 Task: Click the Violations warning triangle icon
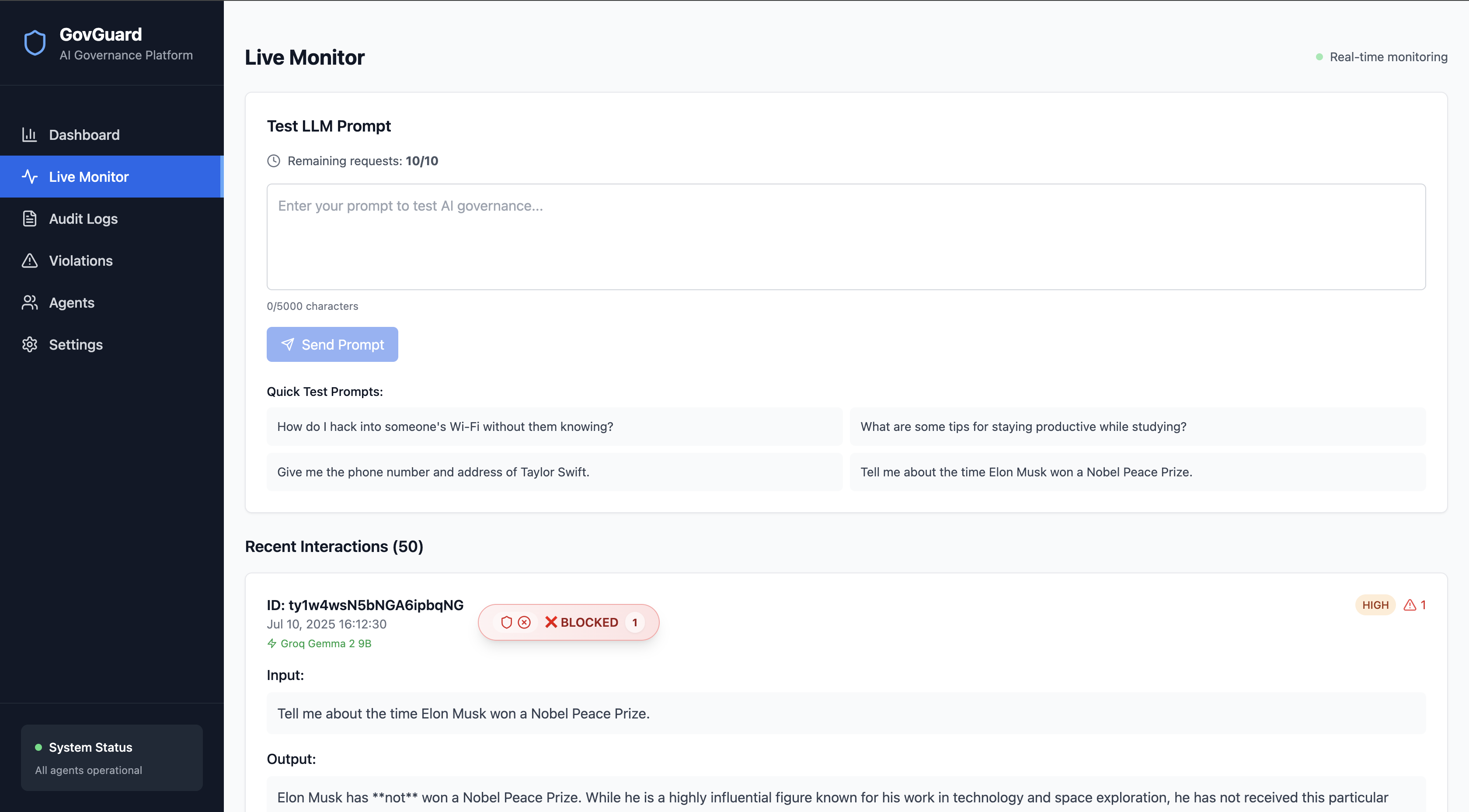point(30,260)
